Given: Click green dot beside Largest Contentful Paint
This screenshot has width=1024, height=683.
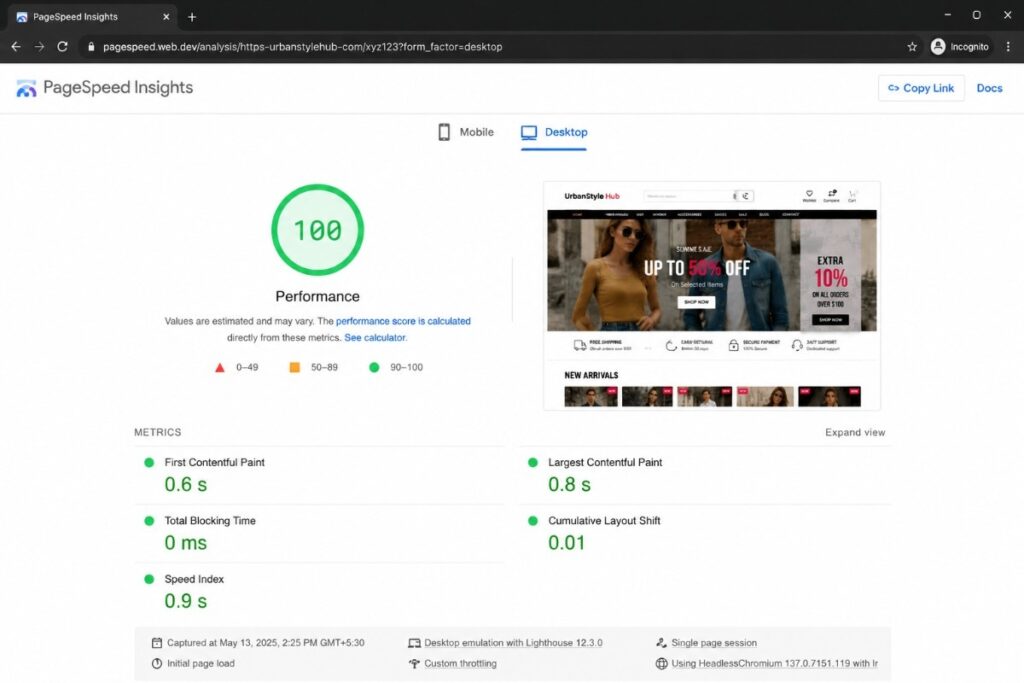Looking at the screenshot, I should tap(533, 462).
